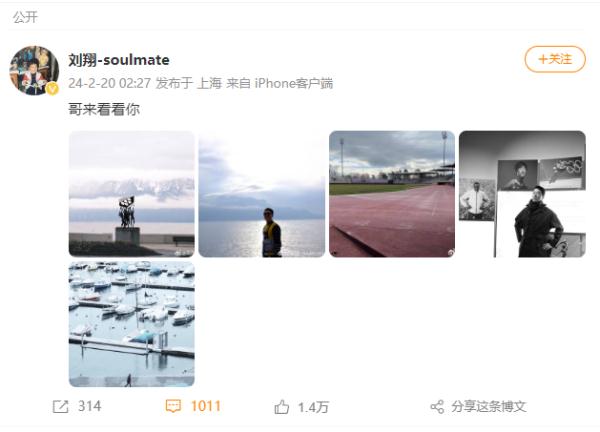Viewport: 600px width, 432px height.
Task: Click 分享这条博文 share text
Action: (489, 406)
